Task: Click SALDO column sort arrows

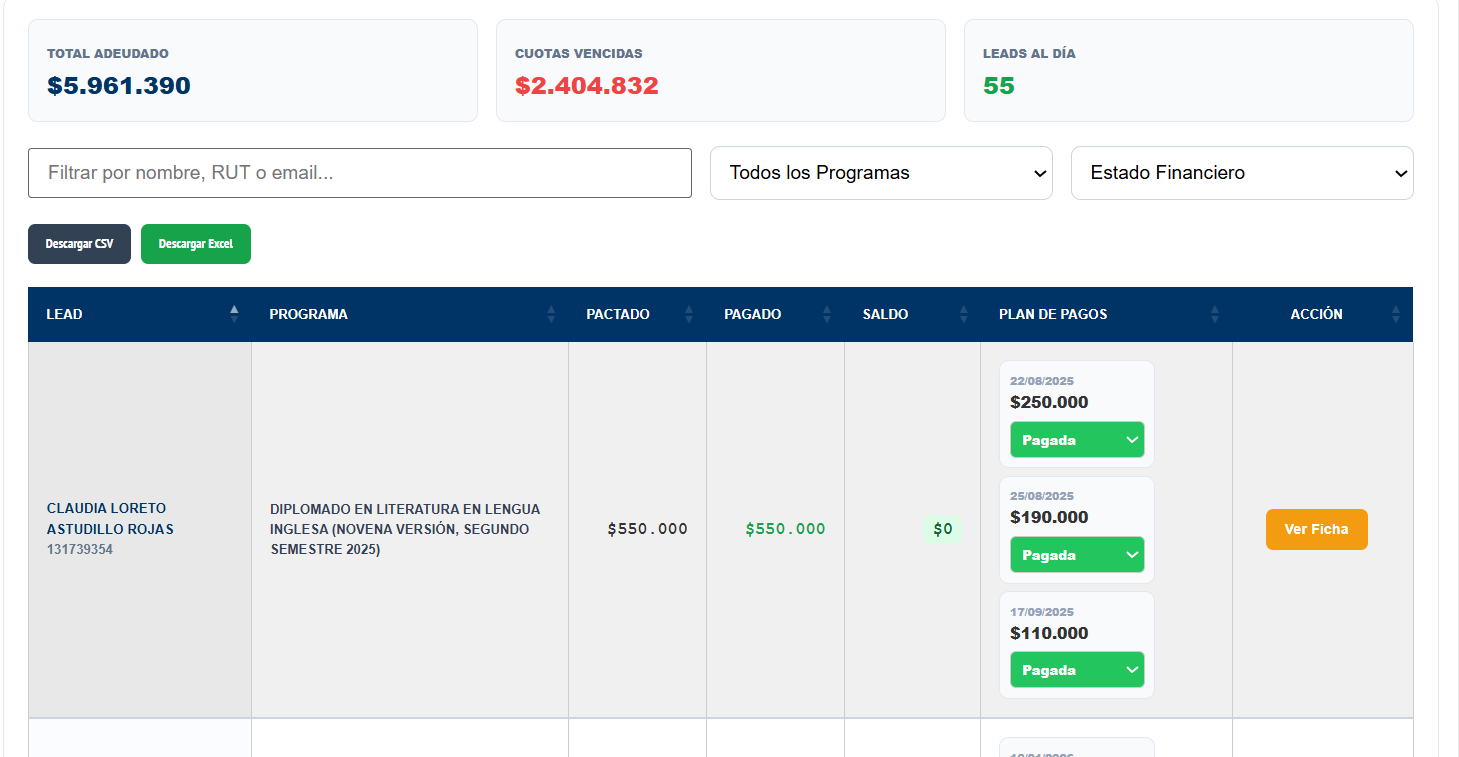Action: 964,314
